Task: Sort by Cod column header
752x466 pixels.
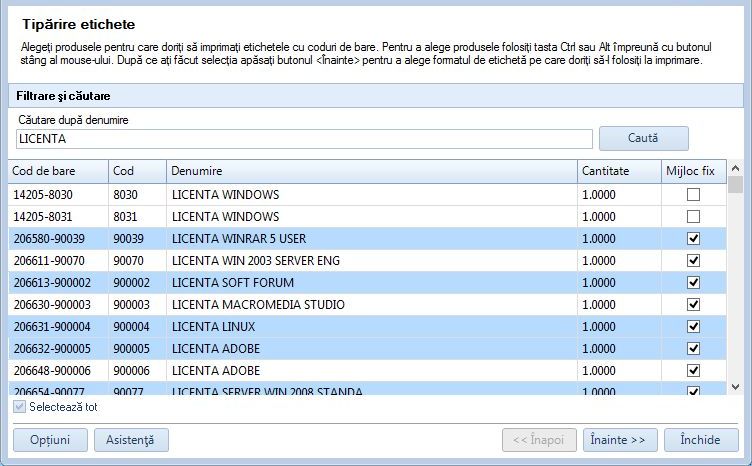Action: pyautogui.click(x=138, y=171)
